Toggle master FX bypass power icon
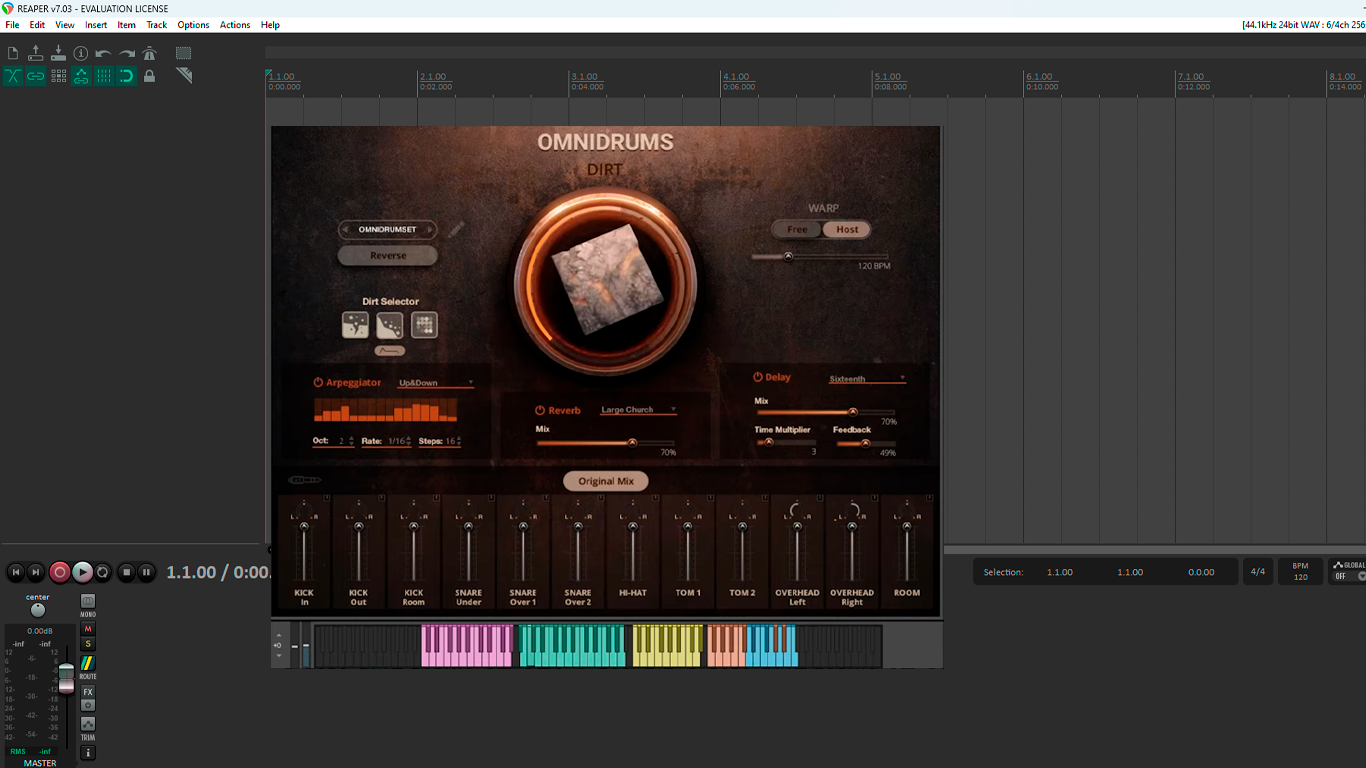 coord(88,705)
